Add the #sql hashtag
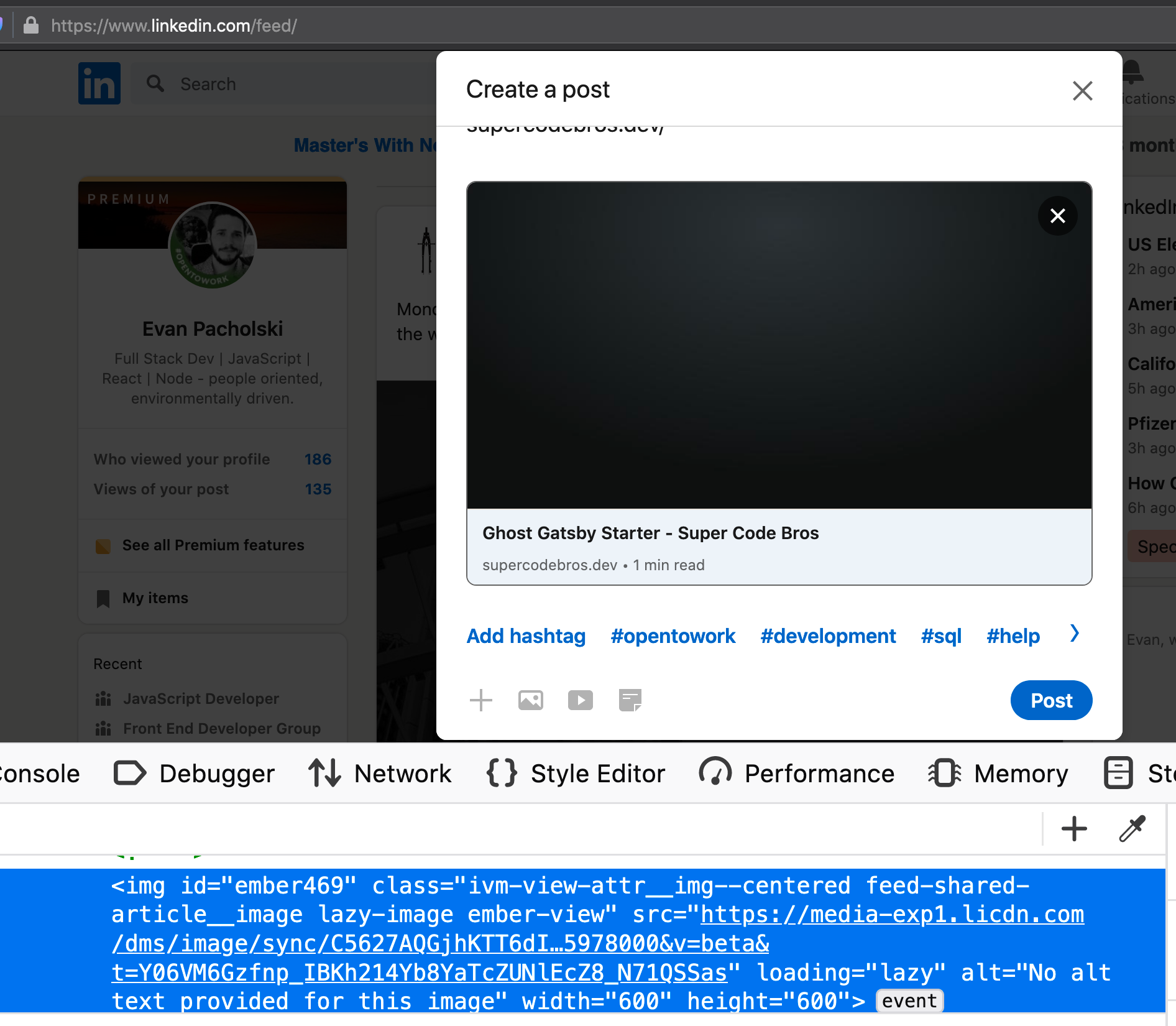The height and width of the screenshot is (1026, 1176). pos(941,636)
